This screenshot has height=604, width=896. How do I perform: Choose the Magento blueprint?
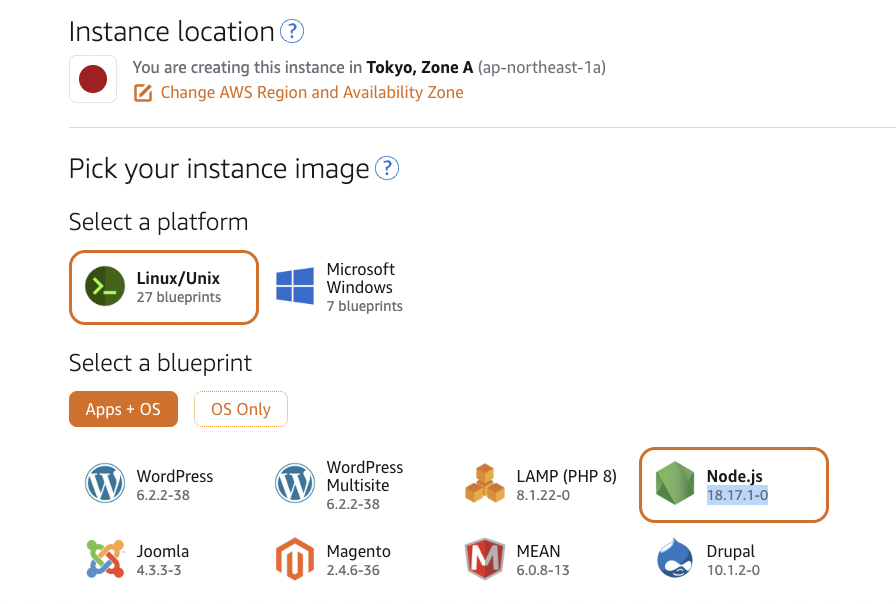point(334,559)
